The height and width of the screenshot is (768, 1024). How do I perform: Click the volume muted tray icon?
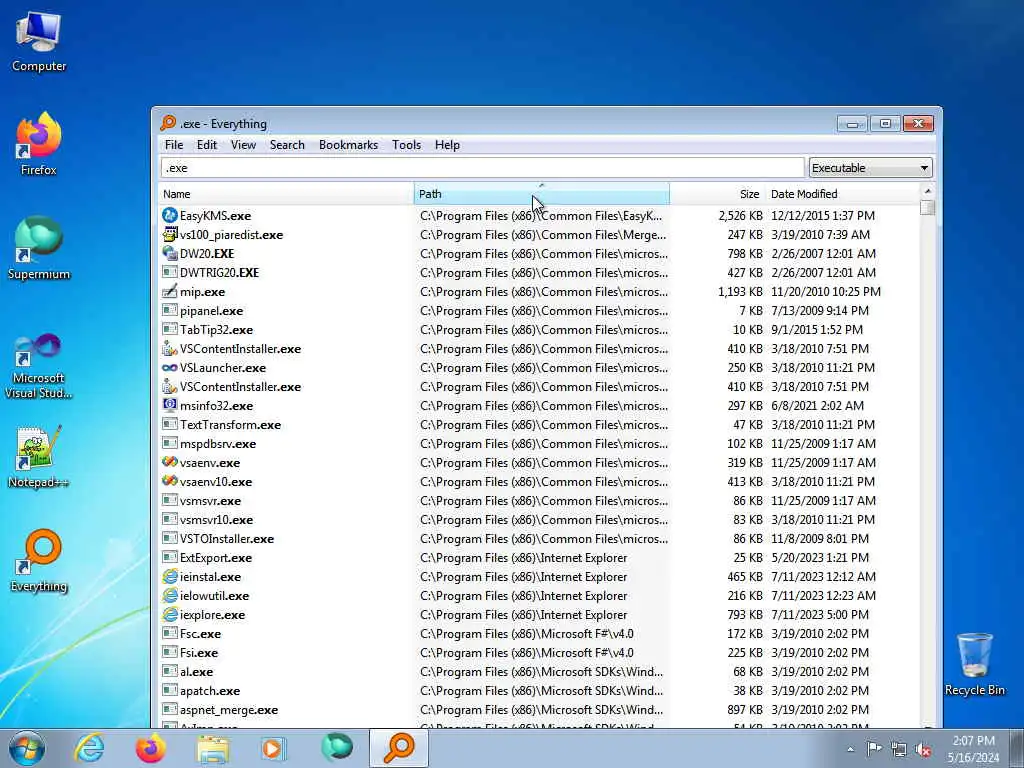923,750
